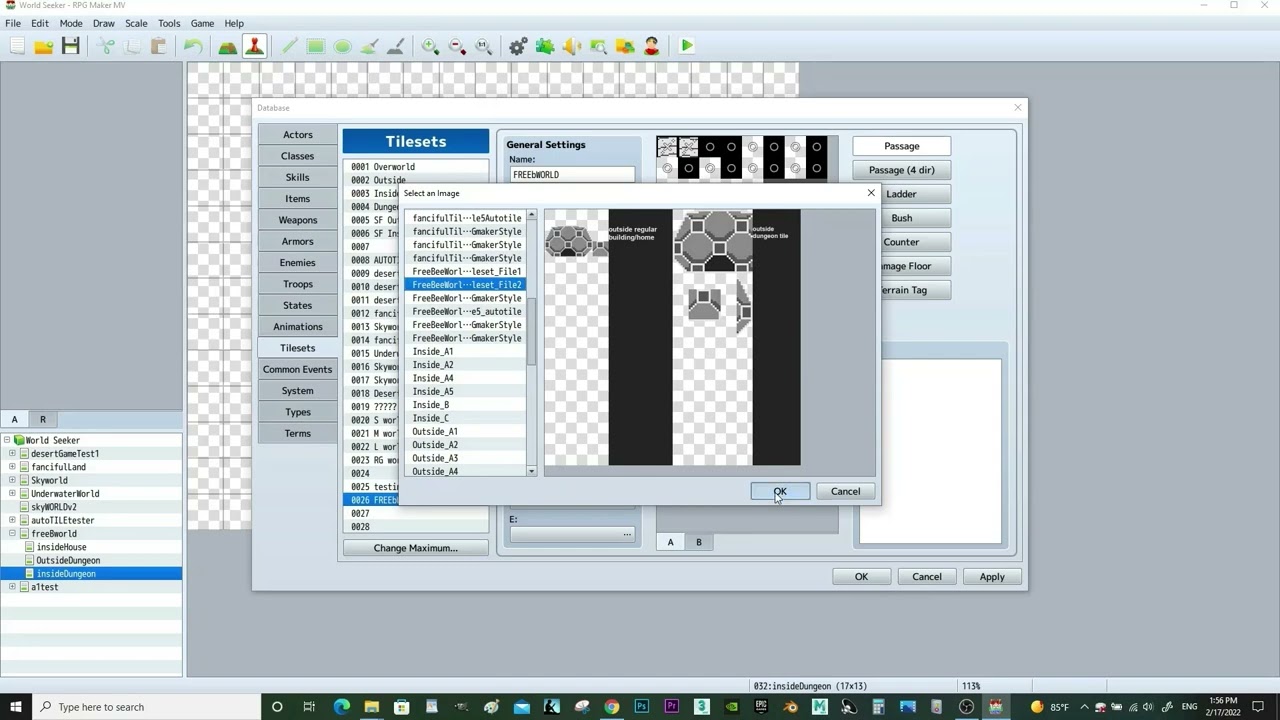The height and width of the screenshot is (720, 1280).
Task: Click Change Maximum button
Action: [416, 548]
